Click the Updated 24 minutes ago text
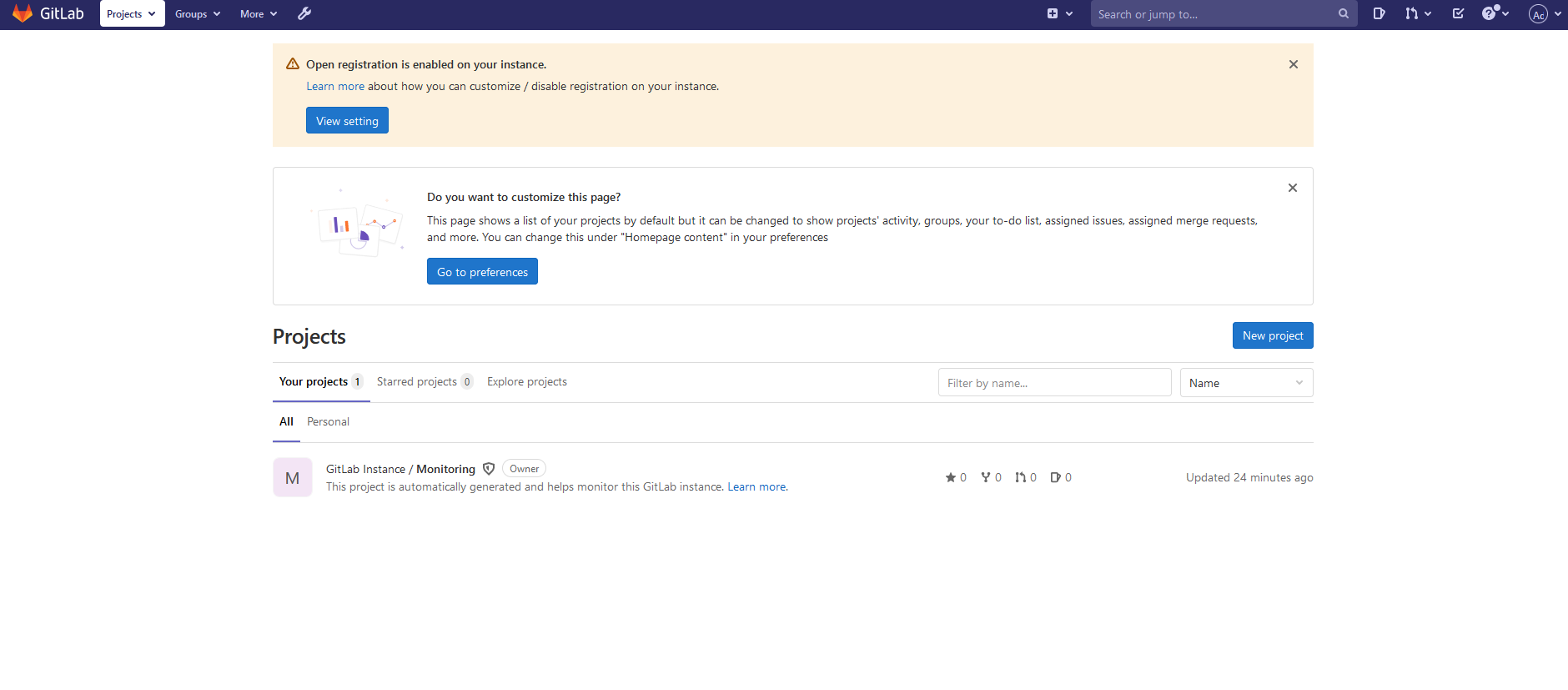 click(1249, 477)
